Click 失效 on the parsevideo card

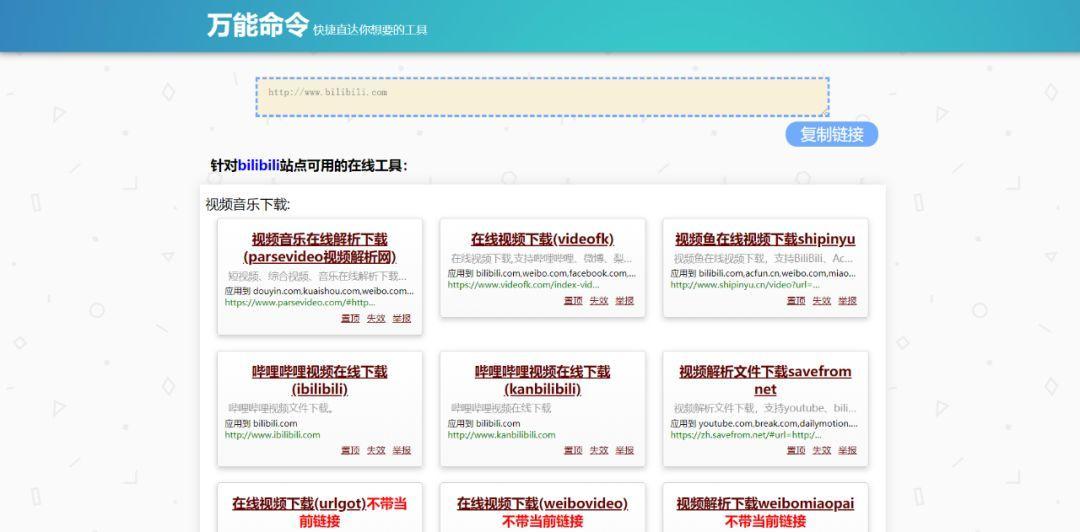376,318
